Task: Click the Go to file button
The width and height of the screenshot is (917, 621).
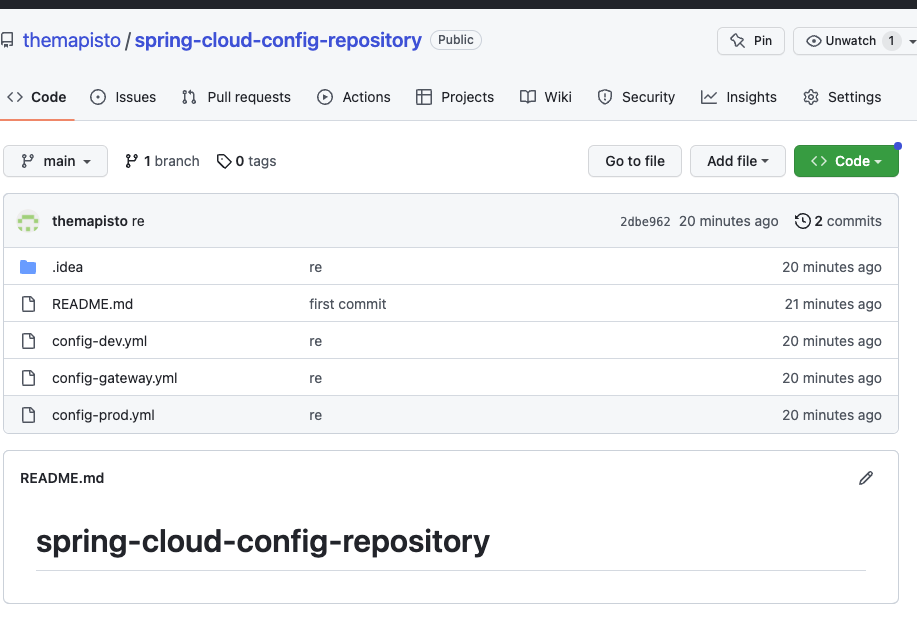Action: click(x=635, y=161)
